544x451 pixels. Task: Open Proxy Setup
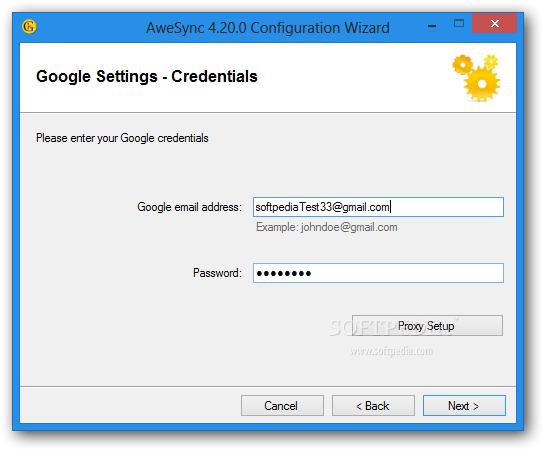427,325
